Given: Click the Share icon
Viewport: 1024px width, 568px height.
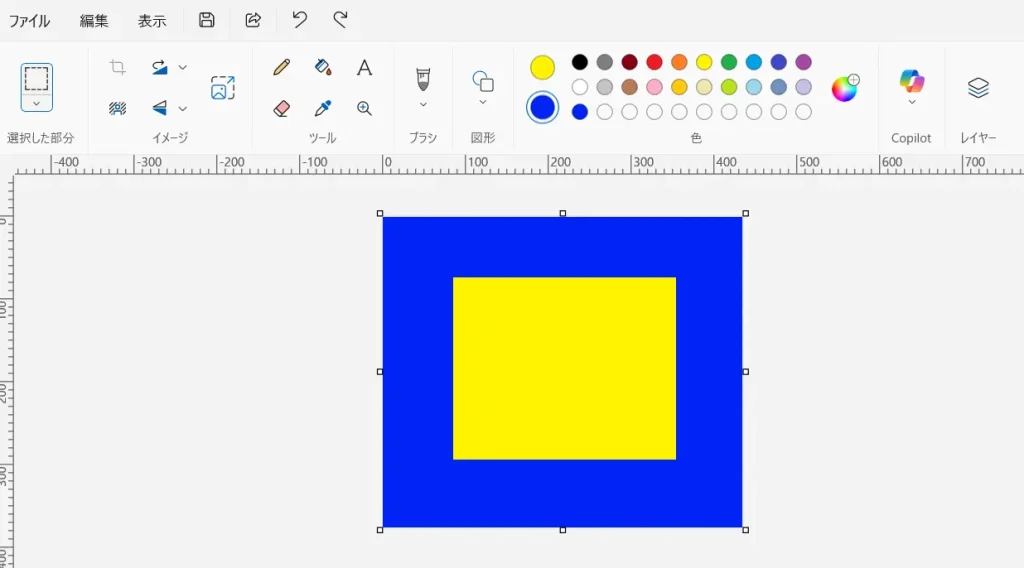Looking at the screenshot, I should 253,20.
